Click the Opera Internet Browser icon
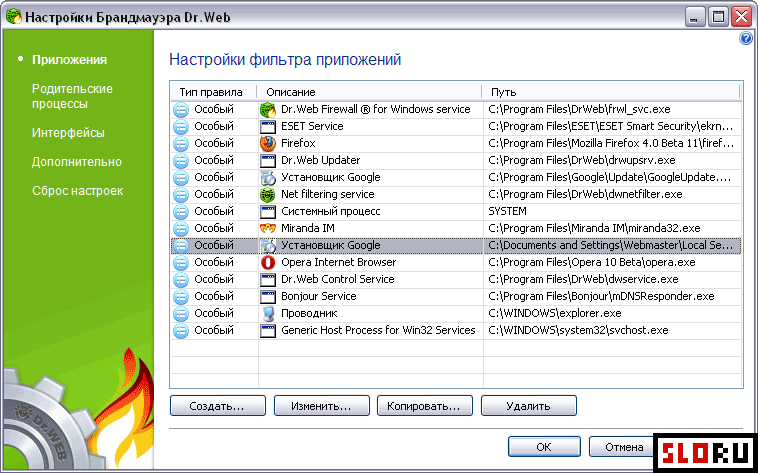 [267, 263]
